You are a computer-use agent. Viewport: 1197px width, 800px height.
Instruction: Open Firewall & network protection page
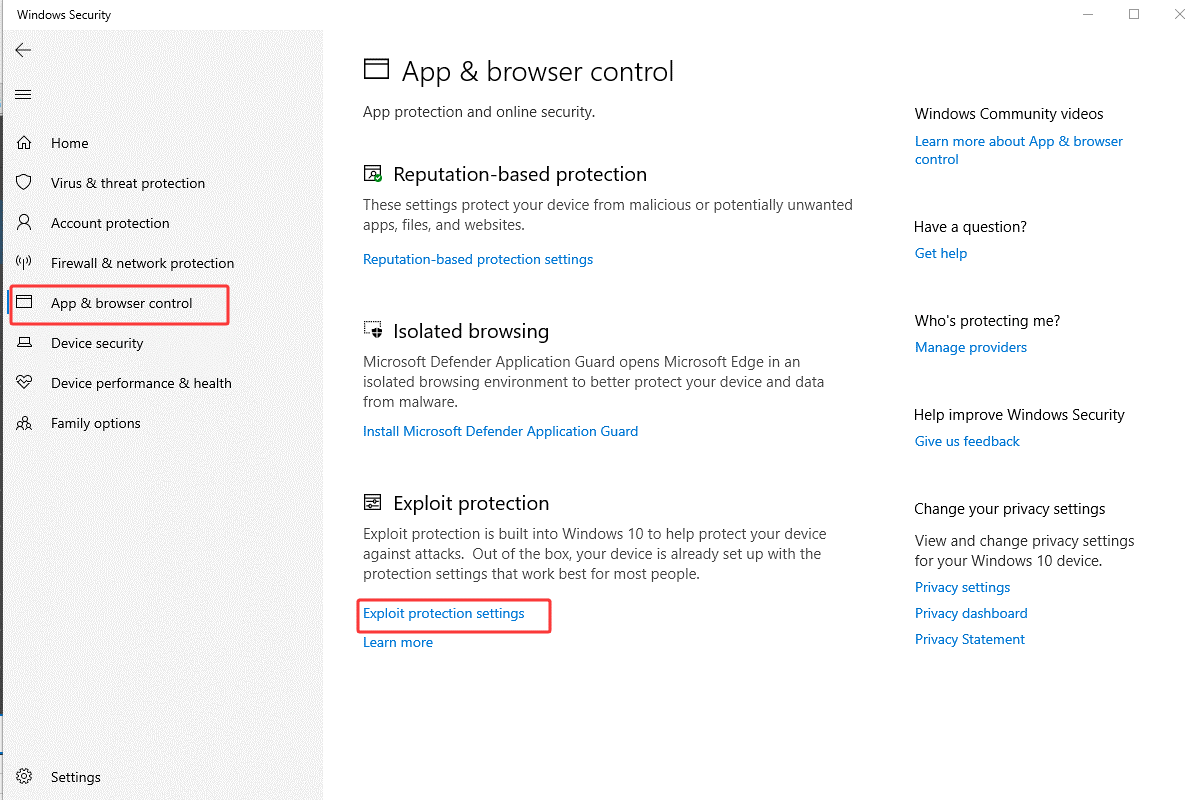pos(142,263)
